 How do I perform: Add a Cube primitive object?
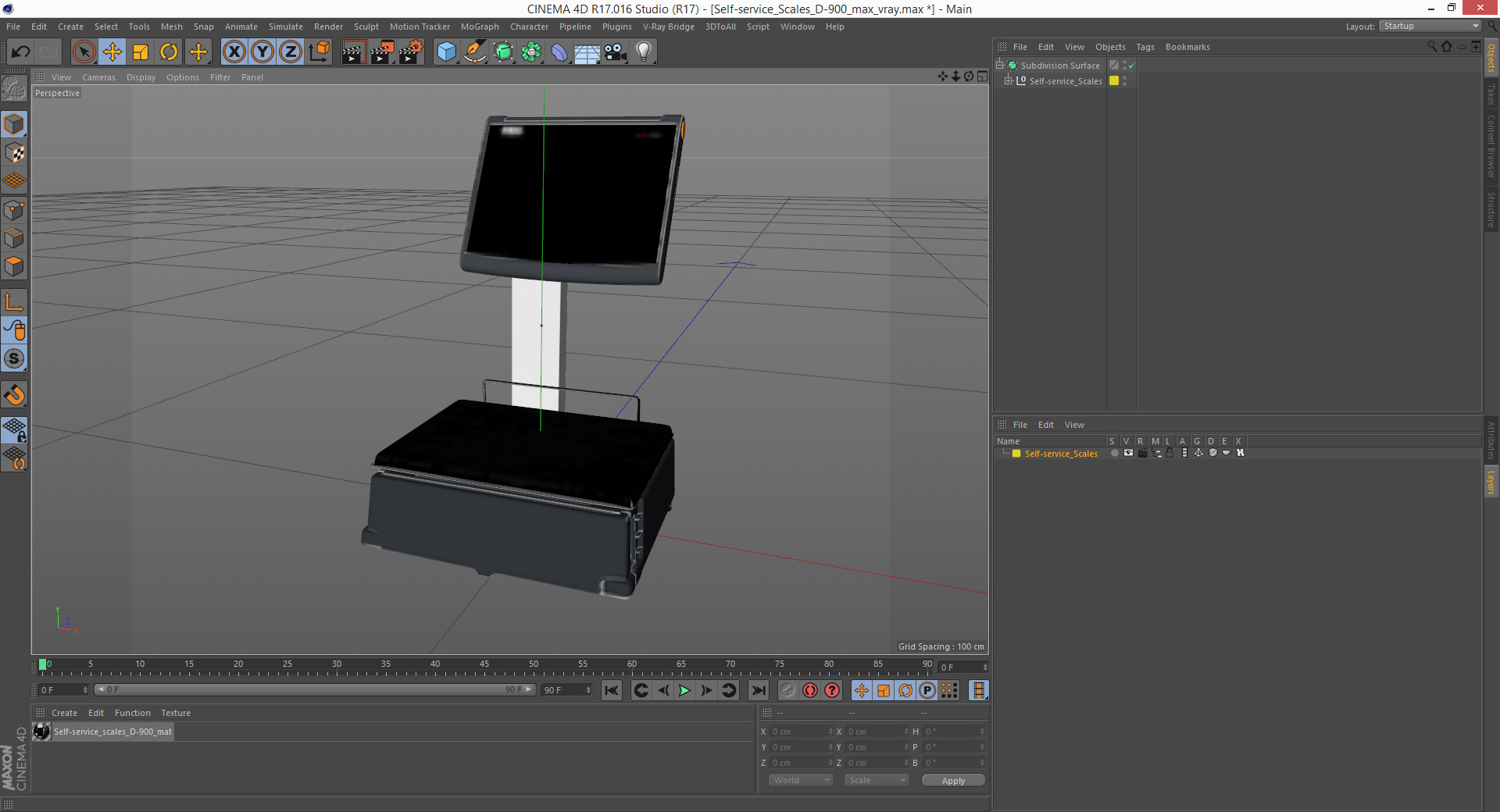(446, 52)
